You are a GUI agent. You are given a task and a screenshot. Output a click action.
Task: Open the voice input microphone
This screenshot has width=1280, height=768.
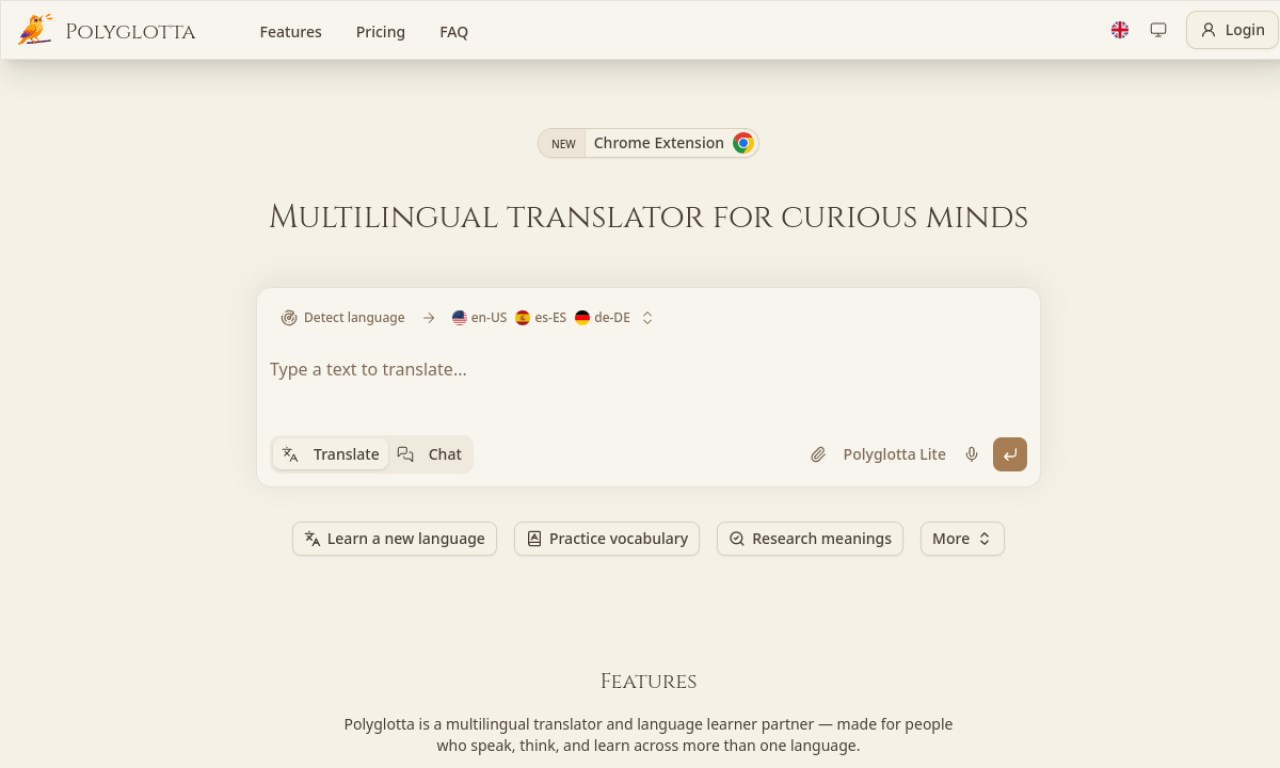[971, 454]
